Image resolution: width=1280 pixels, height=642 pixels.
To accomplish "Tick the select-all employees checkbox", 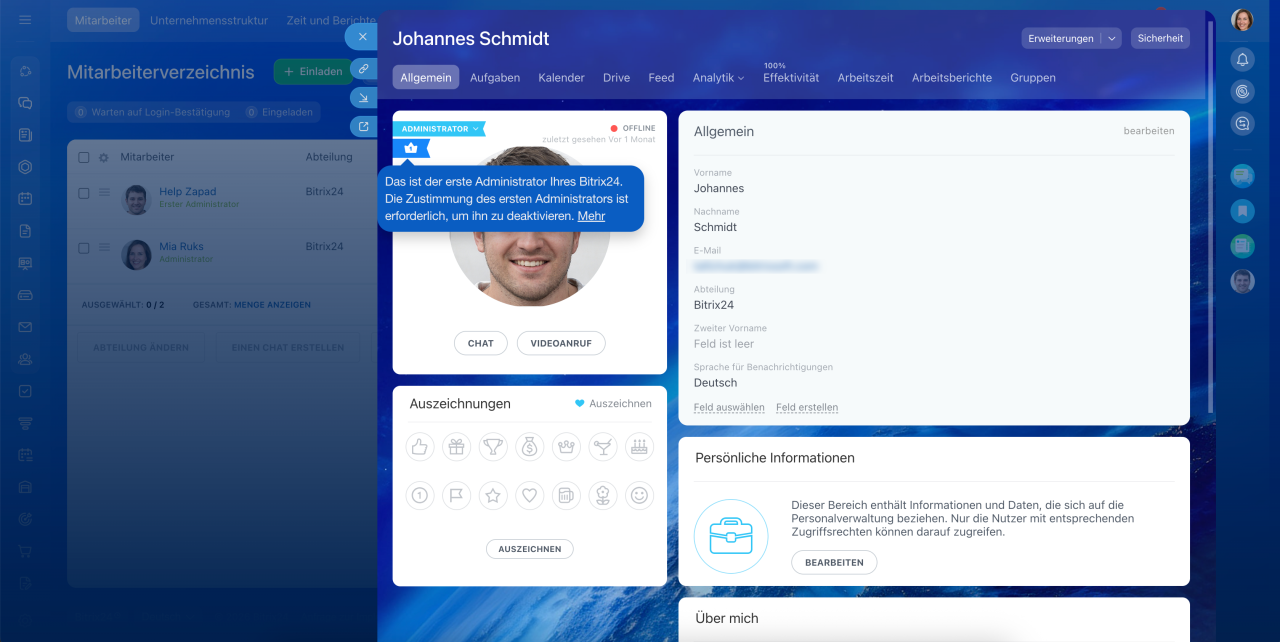I will (84, 158).
